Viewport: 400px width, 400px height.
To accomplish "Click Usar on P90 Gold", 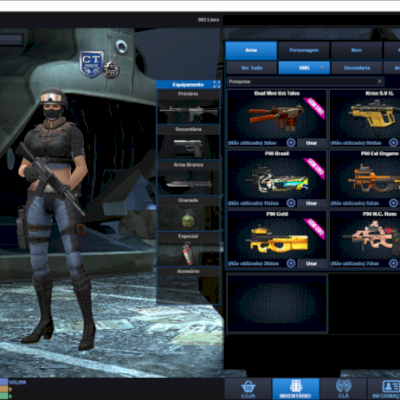I will [x=311, y=263].
